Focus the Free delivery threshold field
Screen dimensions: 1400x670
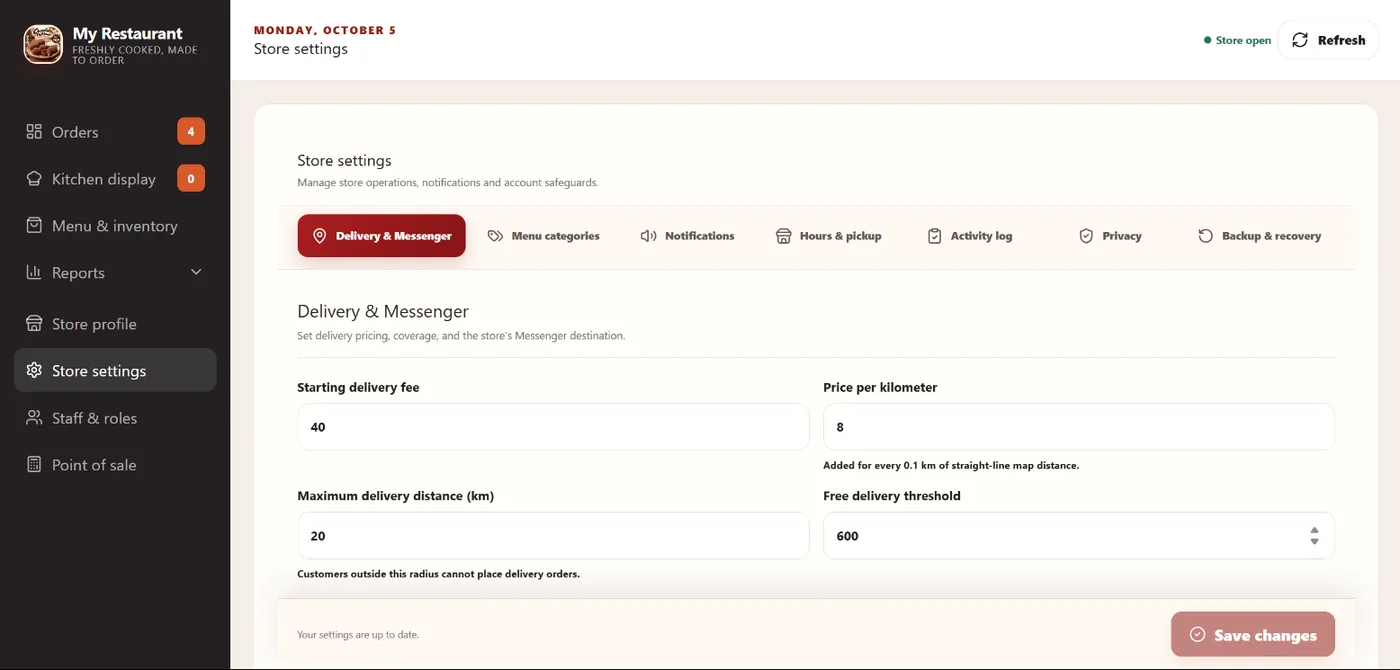coord(1079,536)
